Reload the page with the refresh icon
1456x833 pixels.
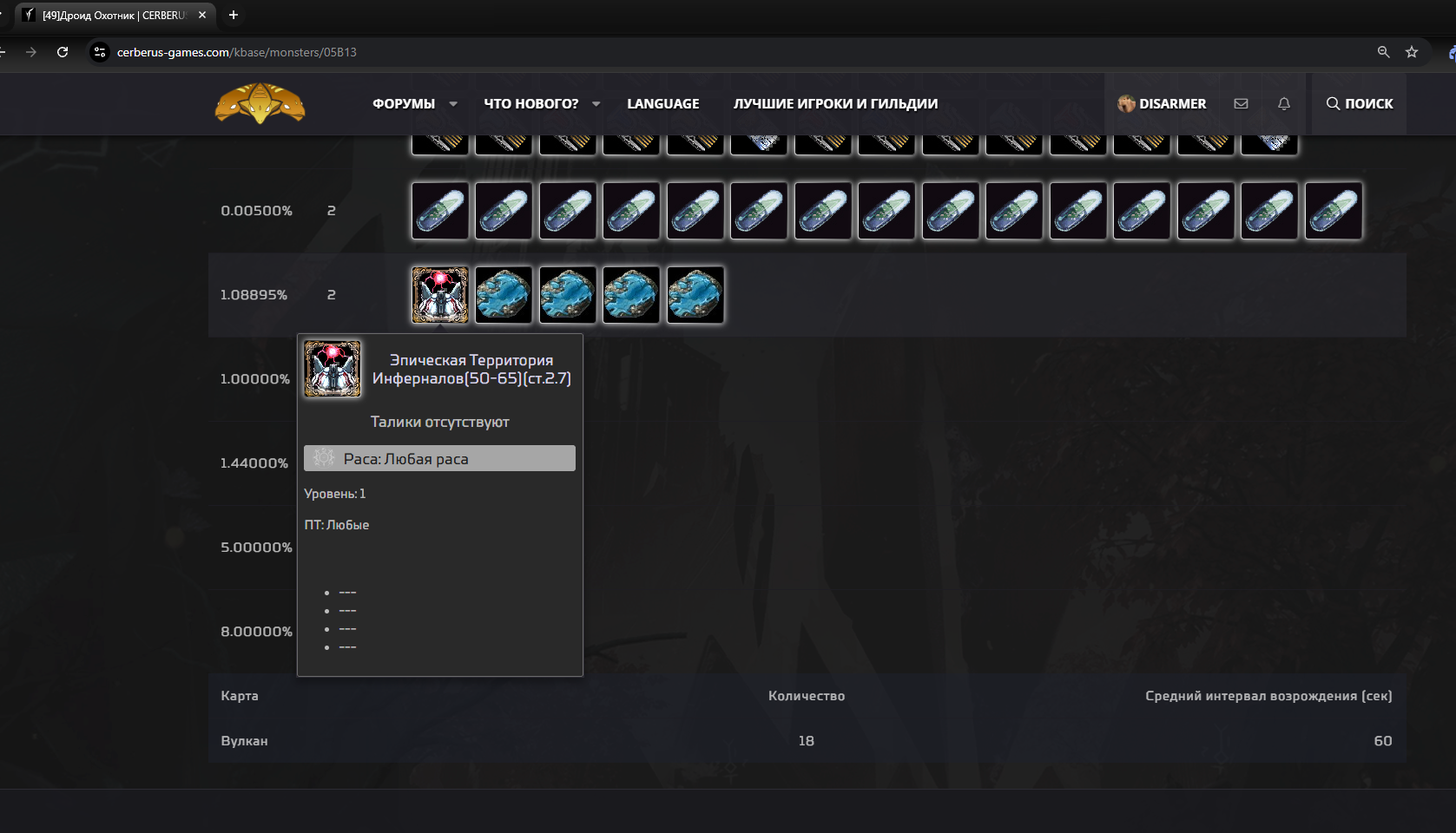[x=63, y=52]
